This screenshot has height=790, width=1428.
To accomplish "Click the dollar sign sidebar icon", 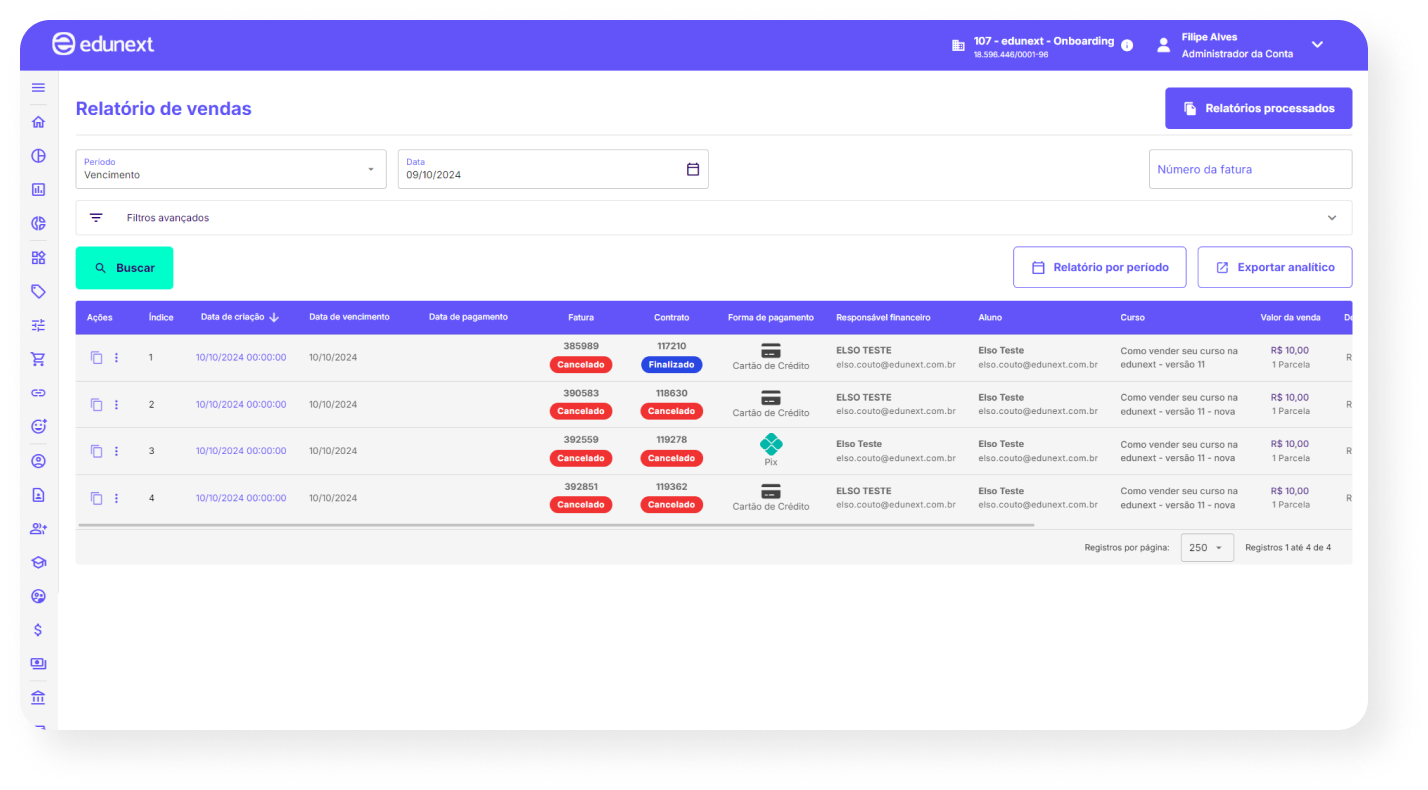I will (38, 630).
